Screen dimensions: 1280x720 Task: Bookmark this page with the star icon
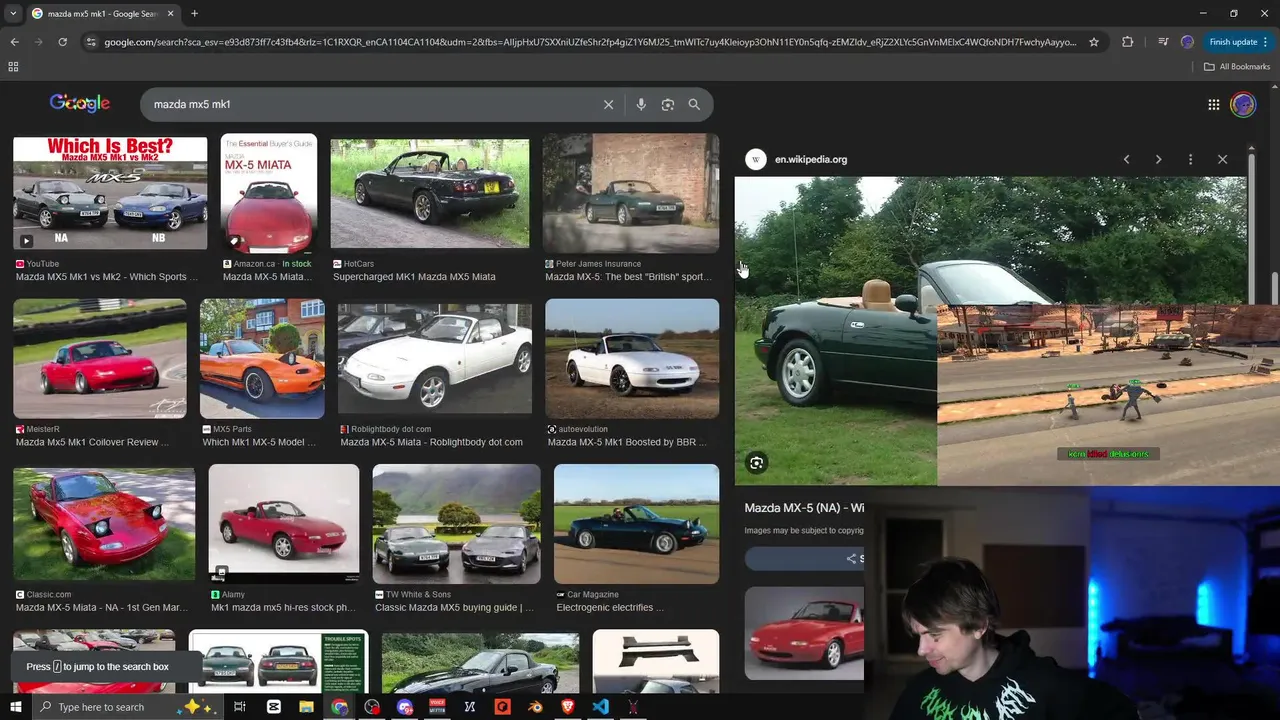[1094, 42]
